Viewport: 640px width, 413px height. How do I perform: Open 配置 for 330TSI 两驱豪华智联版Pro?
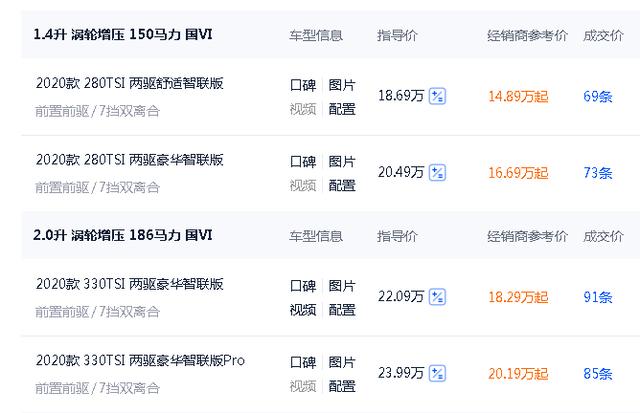coord(342,386)
